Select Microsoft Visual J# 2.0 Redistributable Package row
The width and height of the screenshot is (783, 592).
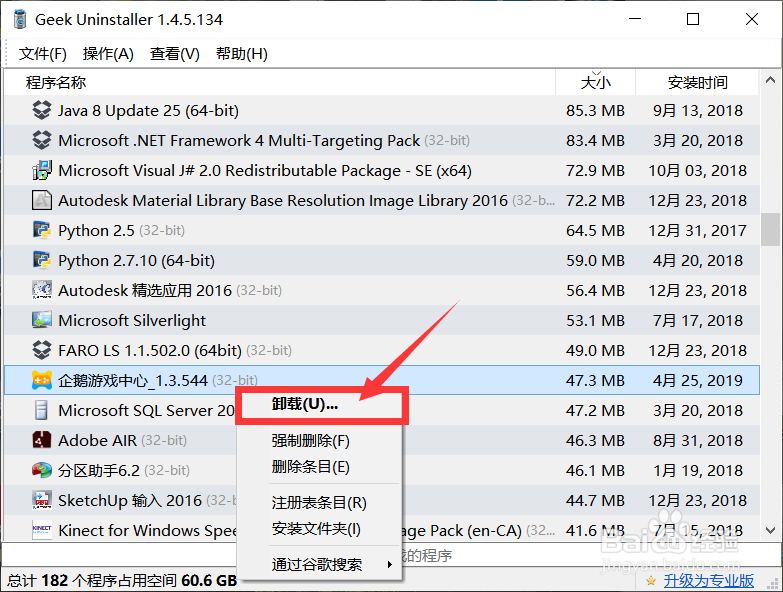pyautogui.click(x=382, y=170)
